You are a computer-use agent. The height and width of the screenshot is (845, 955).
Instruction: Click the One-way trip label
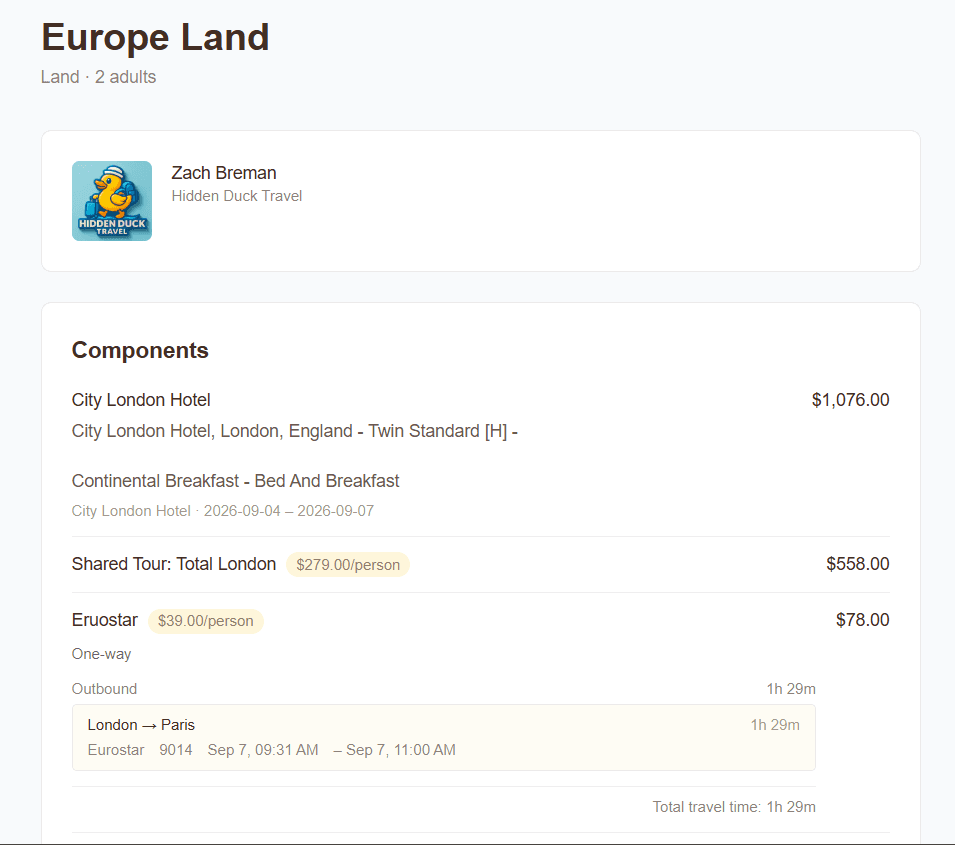pyautogui.click(x=100, y=654)
